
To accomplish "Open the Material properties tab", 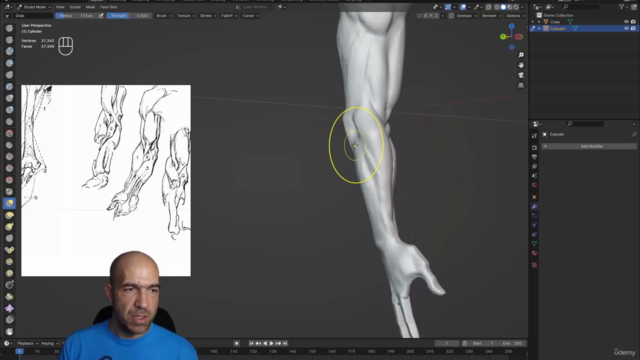I will point(534,253).
